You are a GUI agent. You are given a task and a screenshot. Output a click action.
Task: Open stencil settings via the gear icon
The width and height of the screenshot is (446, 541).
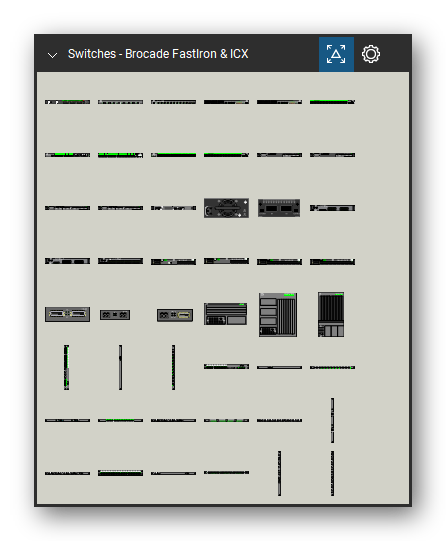pyautogui.click(x=371, y=54)
